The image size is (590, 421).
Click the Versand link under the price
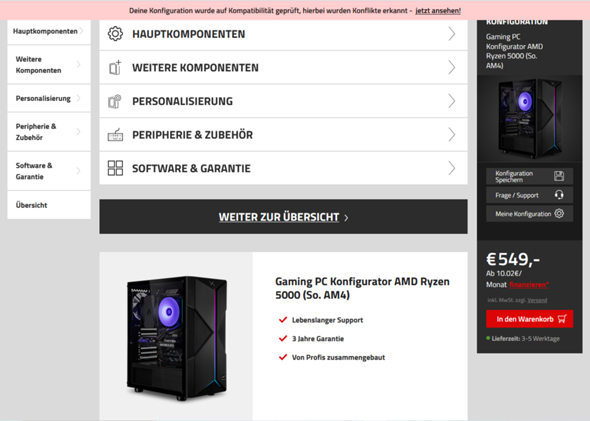537,300
